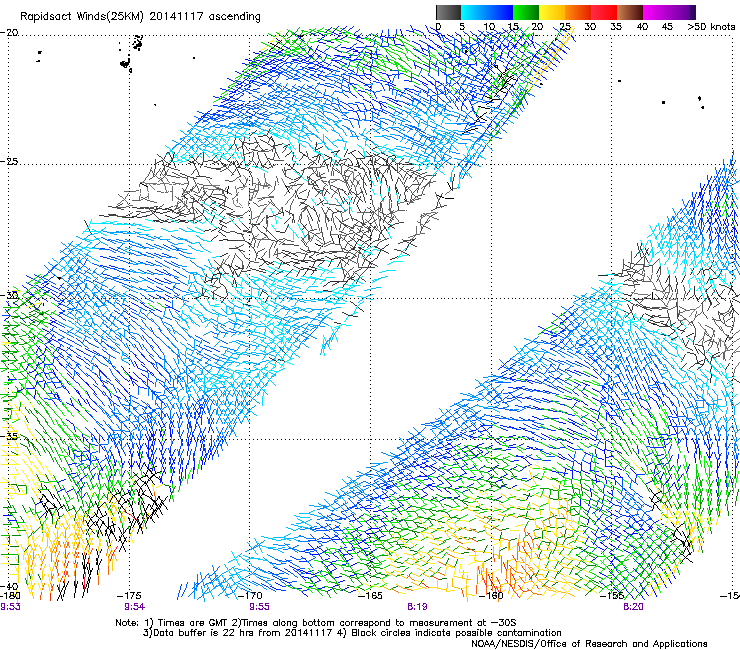Click the legend scale label '35'
The height and width of the screenshot is (650, 740).
pyautogui.click(x=616, y=26)
